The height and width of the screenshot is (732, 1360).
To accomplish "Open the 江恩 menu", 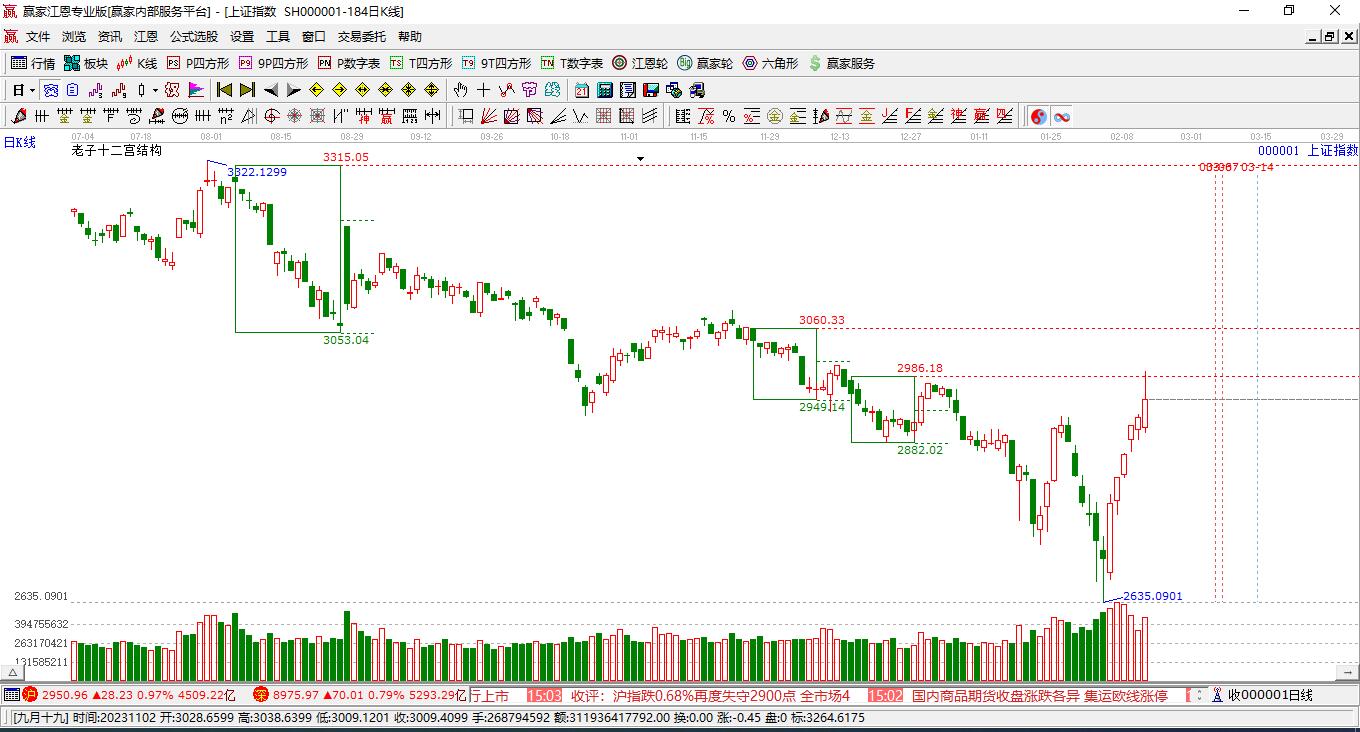I will point(146,37).
